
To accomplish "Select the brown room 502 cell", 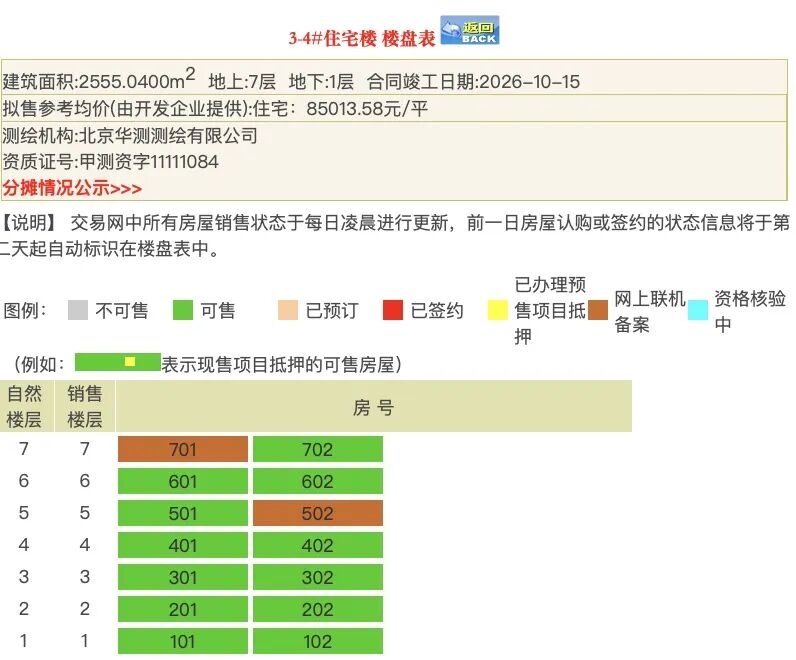I will [x=318, y=514].
